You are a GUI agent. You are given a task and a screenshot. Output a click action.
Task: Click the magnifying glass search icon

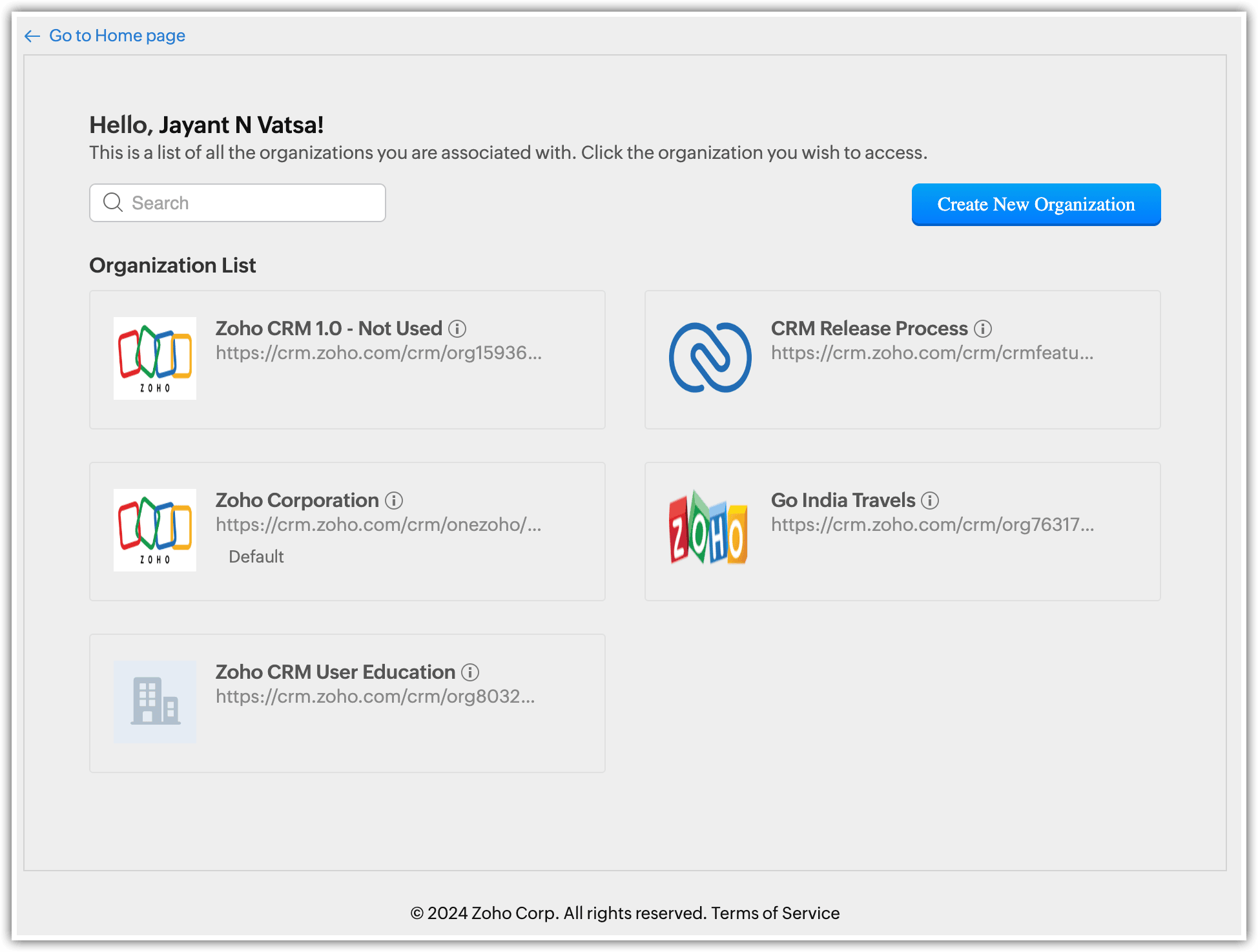[113, 203]
